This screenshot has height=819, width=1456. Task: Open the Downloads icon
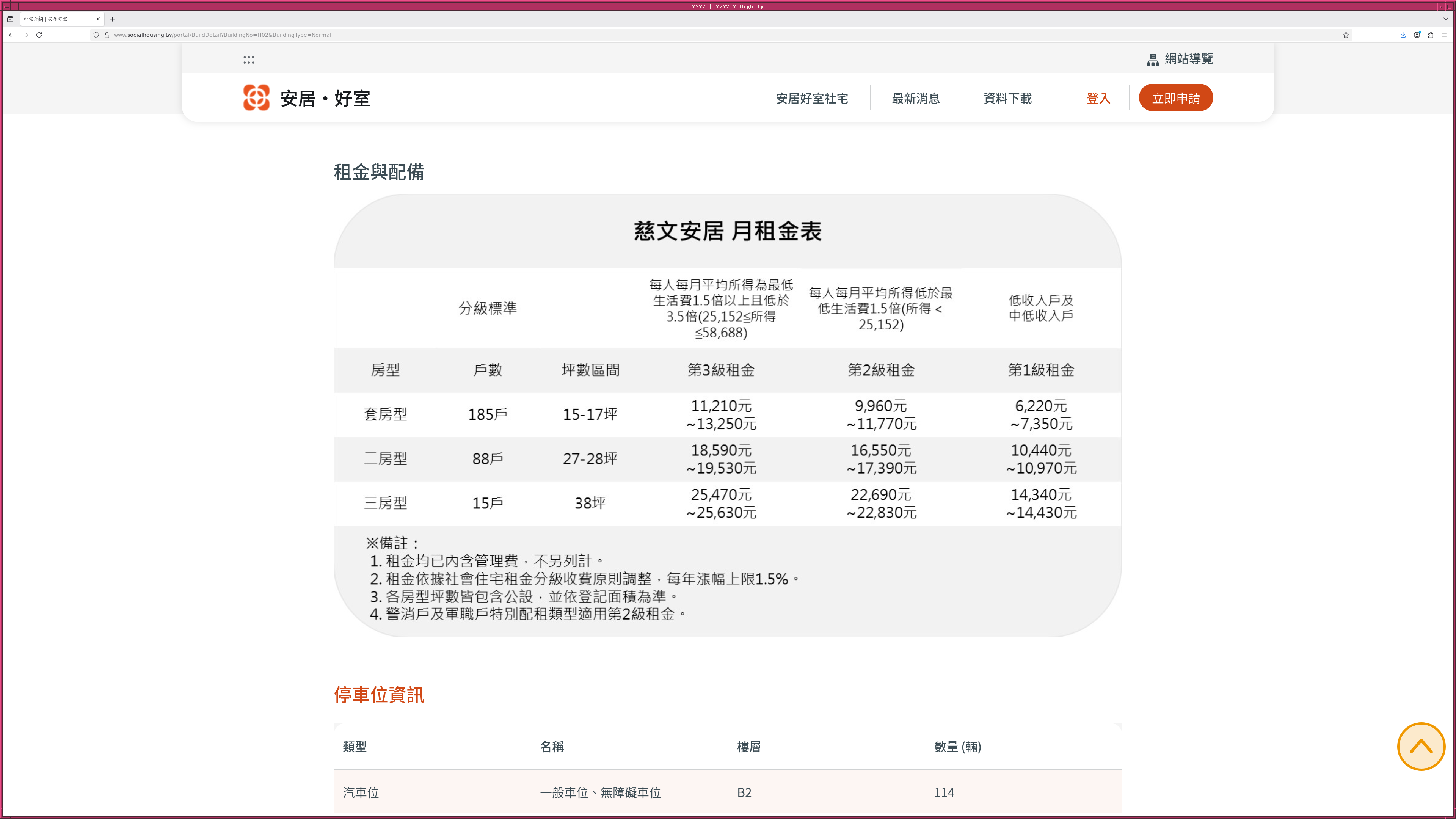pos(1402,35)
